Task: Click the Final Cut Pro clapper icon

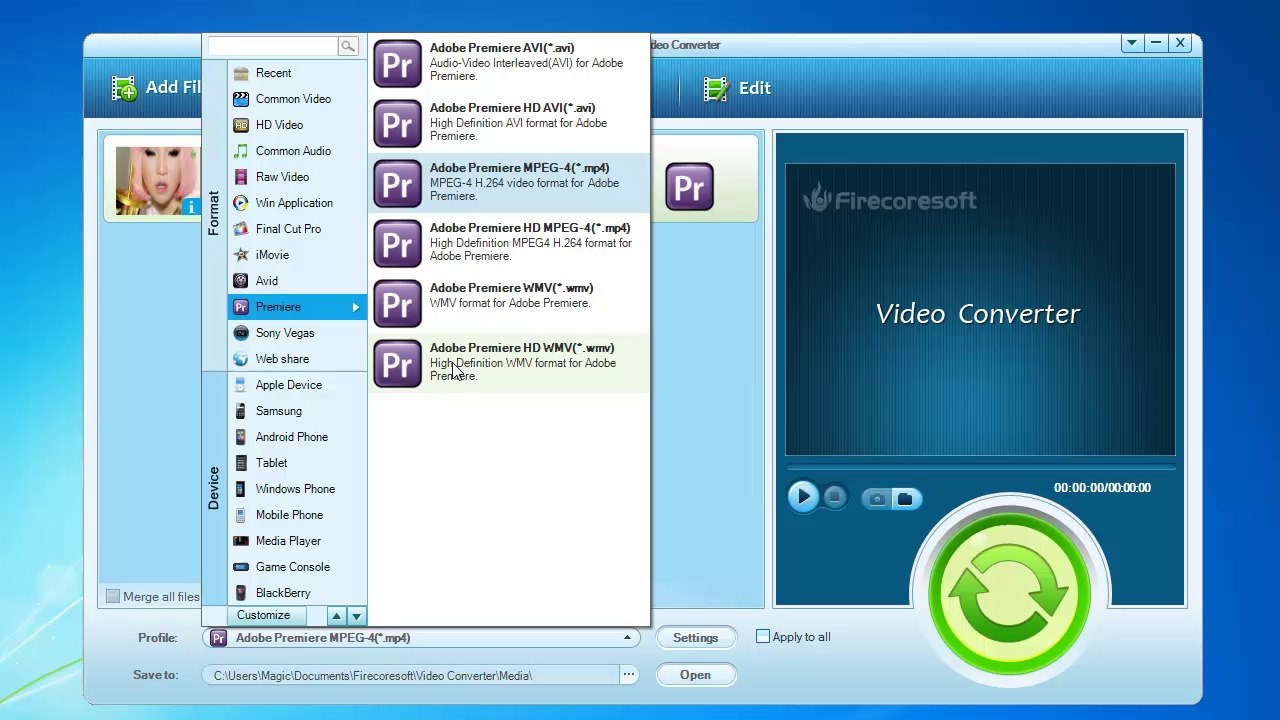Action: pyautogui.click(x=241, y=229)
